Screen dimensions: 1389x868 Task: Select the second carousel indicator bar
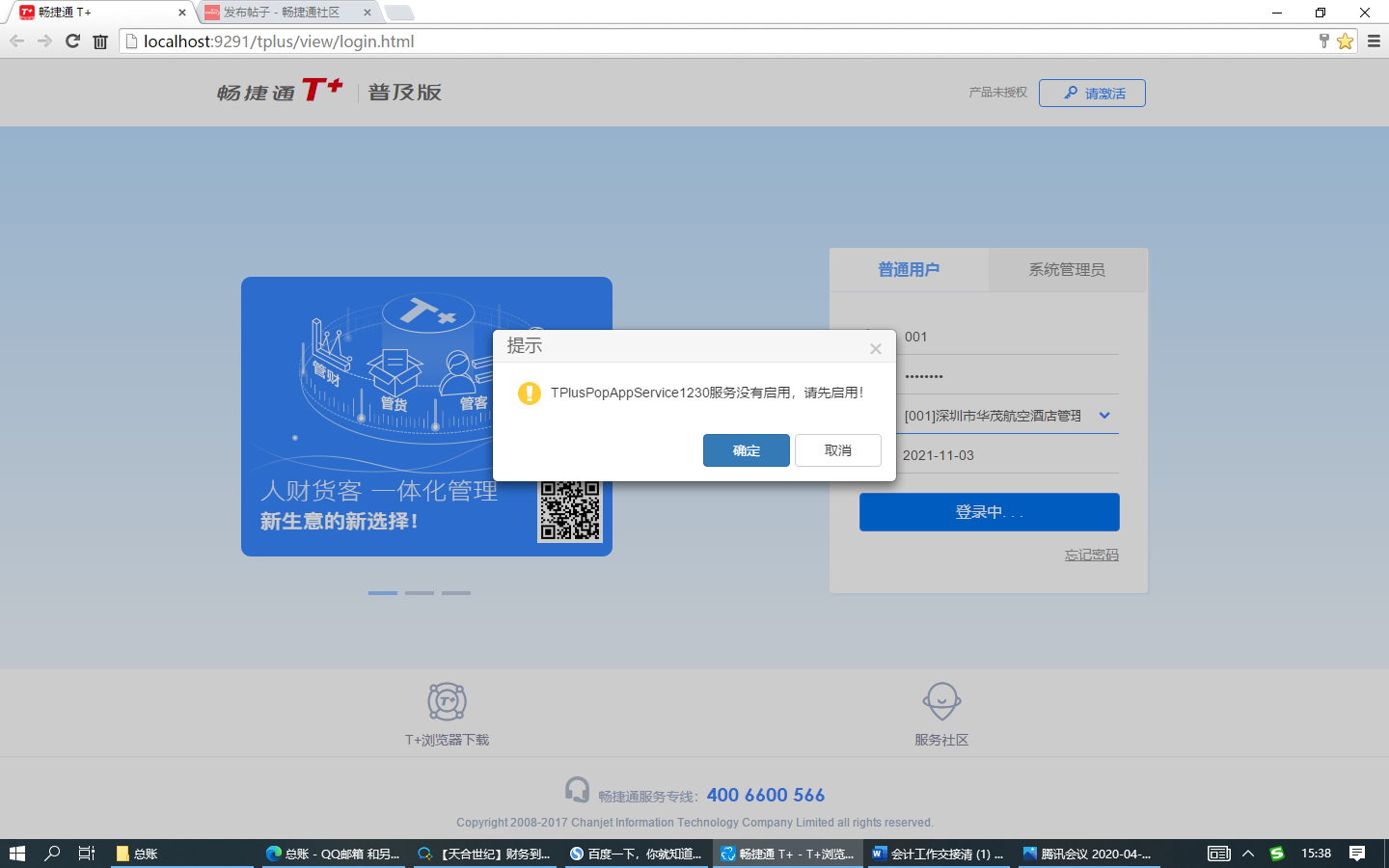pyautogui.click(x=420, y=593)
